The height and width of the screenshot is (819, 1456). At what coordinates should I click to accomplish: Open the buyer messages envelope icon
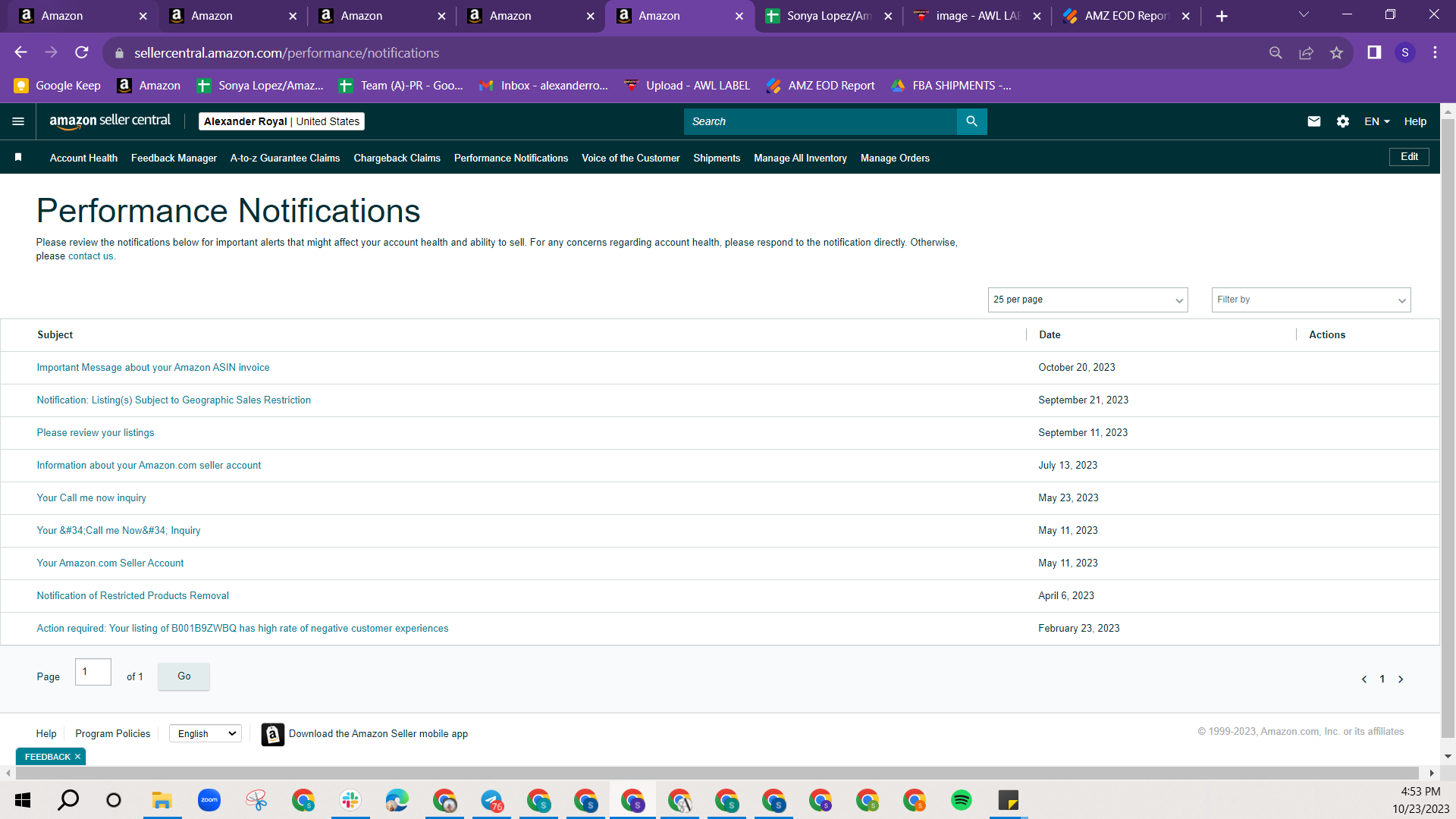1314,121
